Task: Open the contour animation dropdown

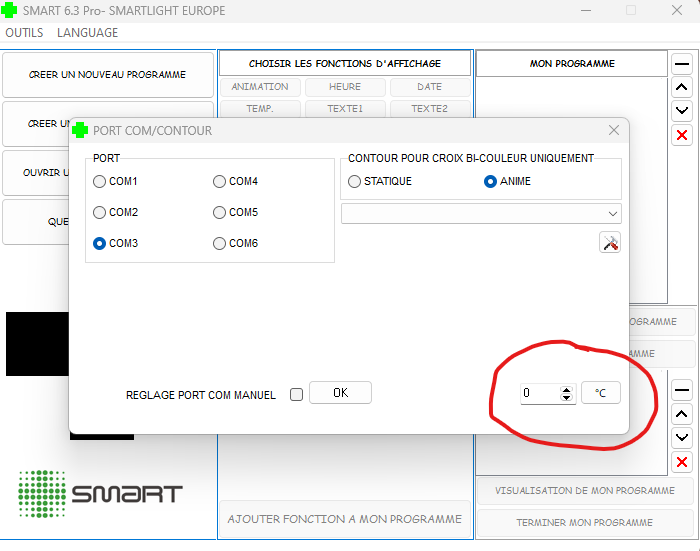Action: (481, 214)
